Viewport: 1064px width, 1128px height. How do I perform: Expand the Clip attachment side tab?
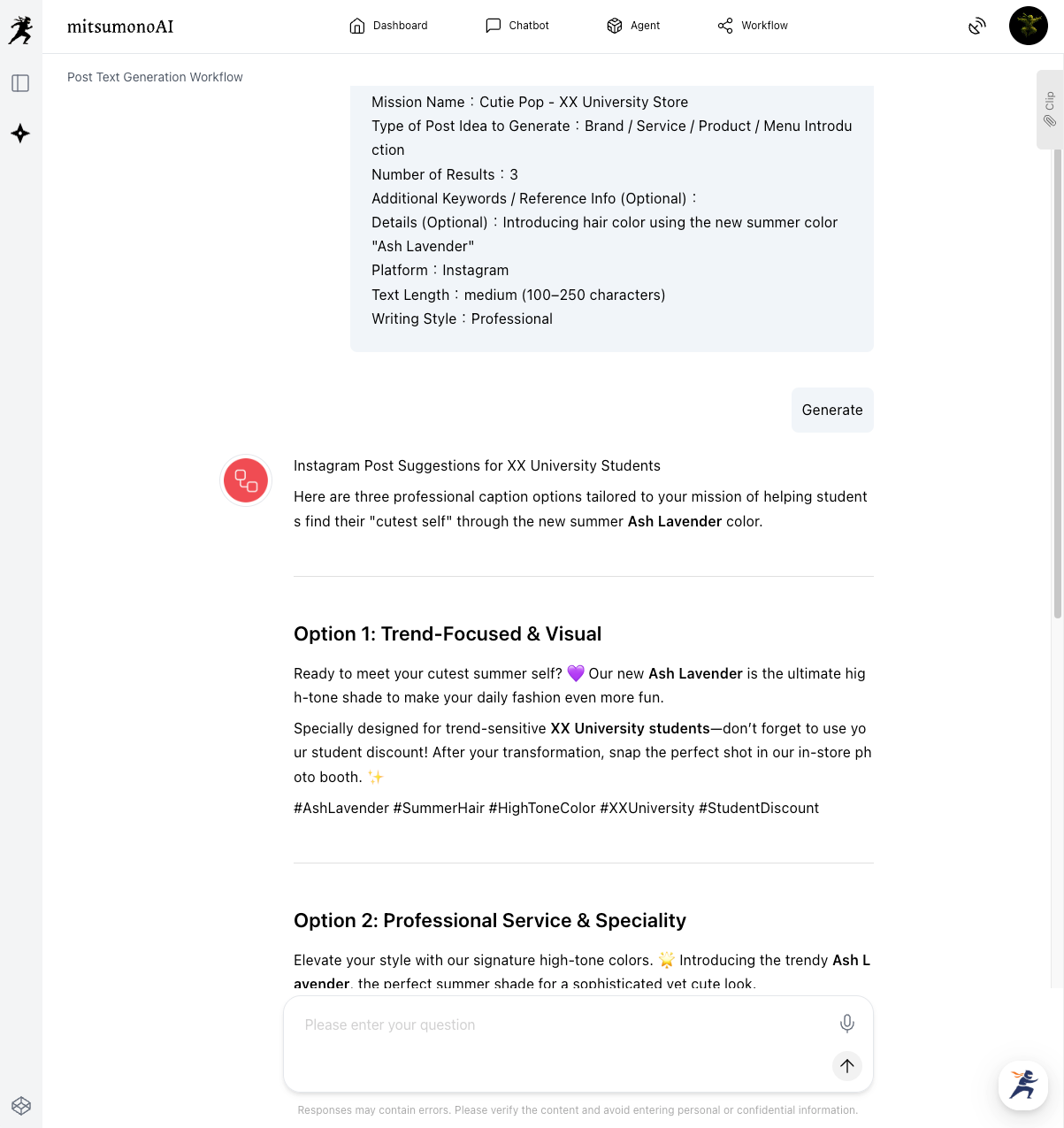[x=1049, y=110]
